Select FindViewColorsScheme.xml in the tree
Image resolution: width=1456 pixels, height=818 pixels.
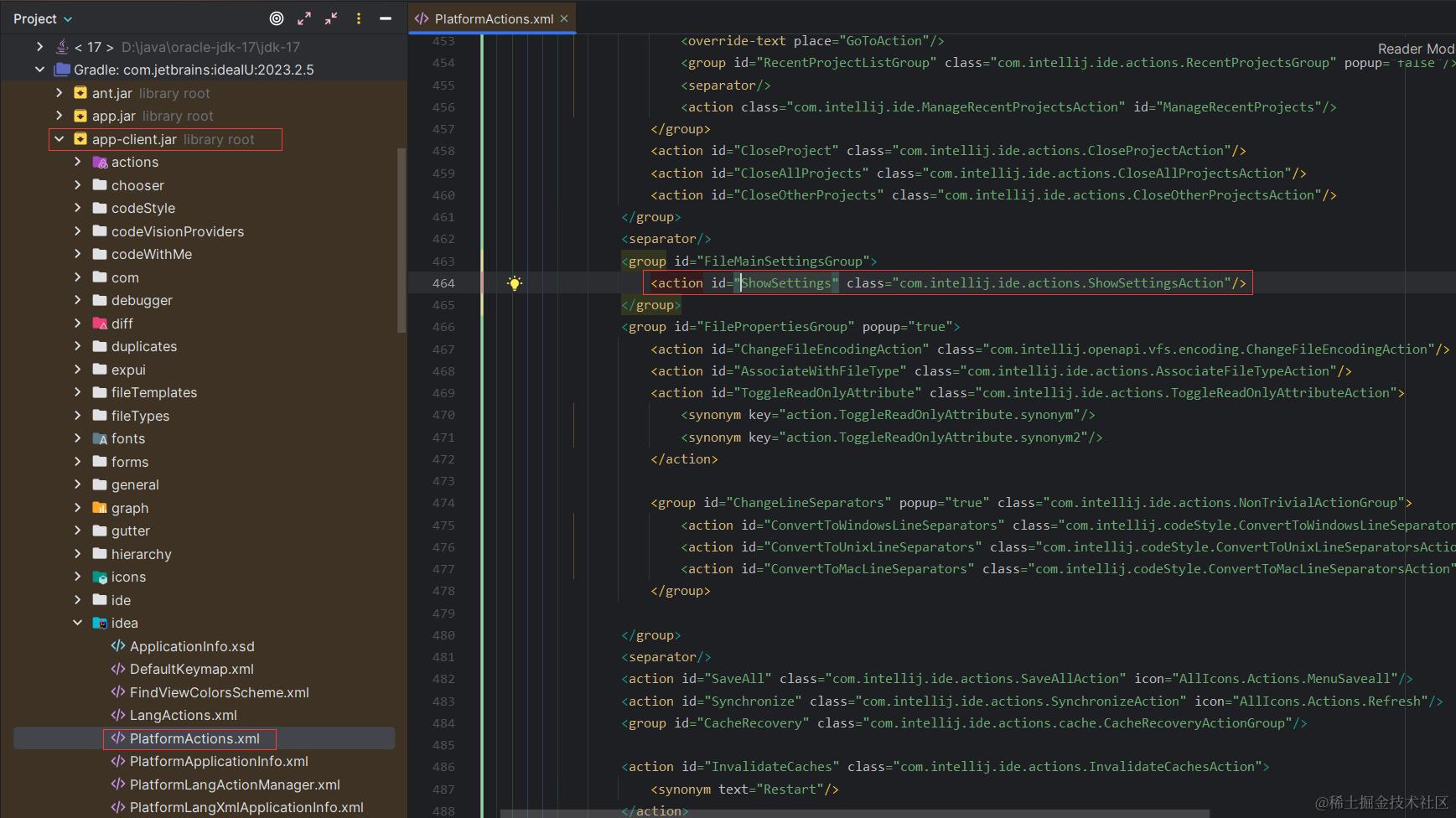click(220, 692)
